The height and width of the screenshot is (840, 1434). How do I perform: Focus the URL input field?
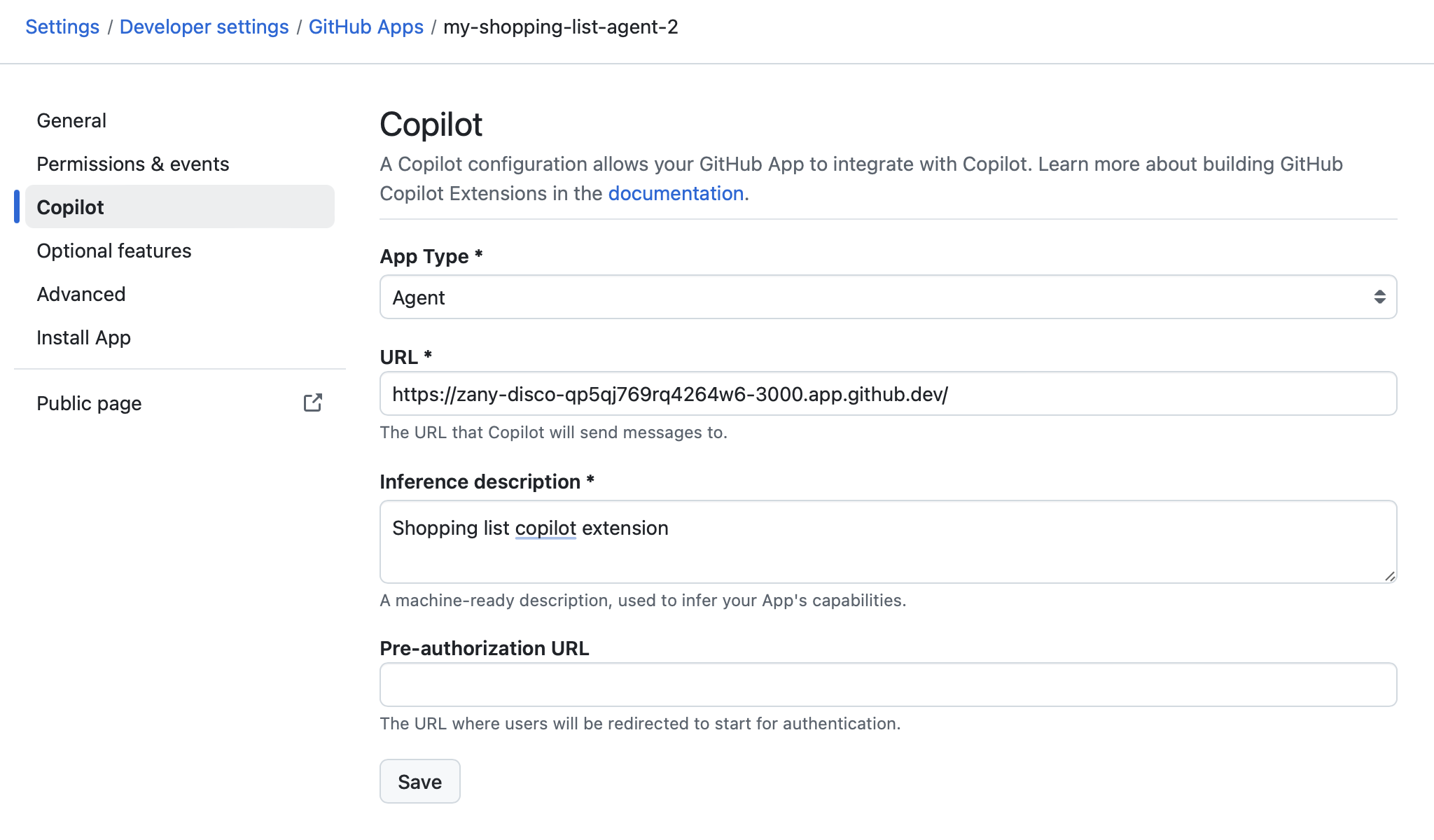tap(888, 394)
